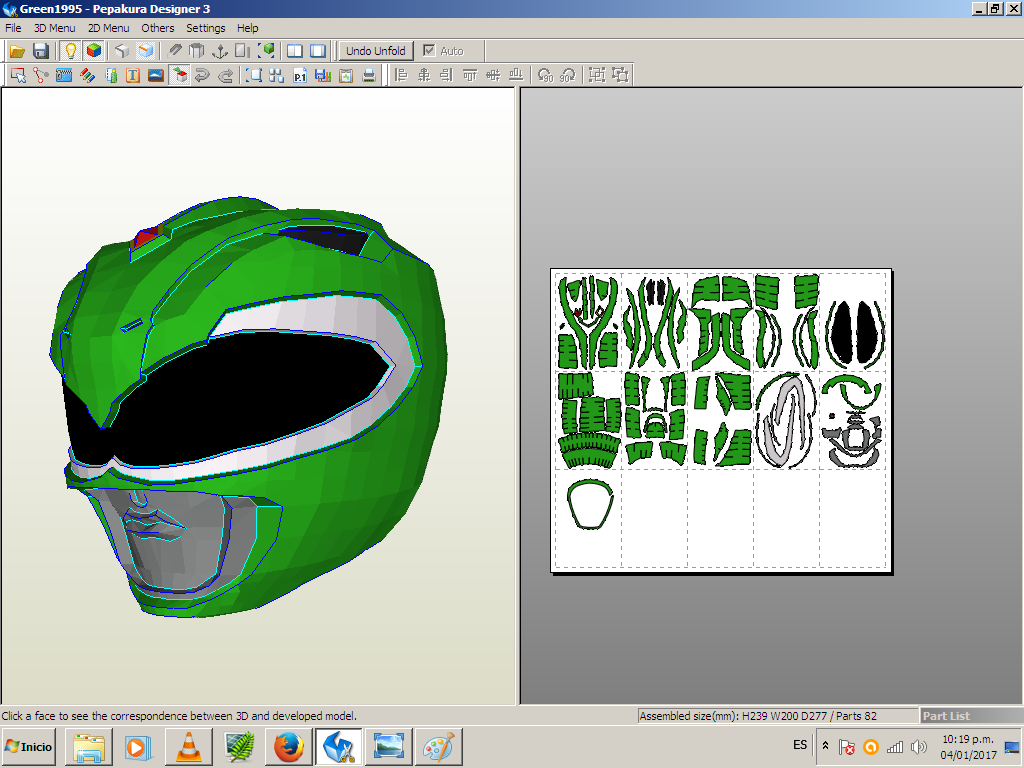Open the Help menu

(248, 28)
